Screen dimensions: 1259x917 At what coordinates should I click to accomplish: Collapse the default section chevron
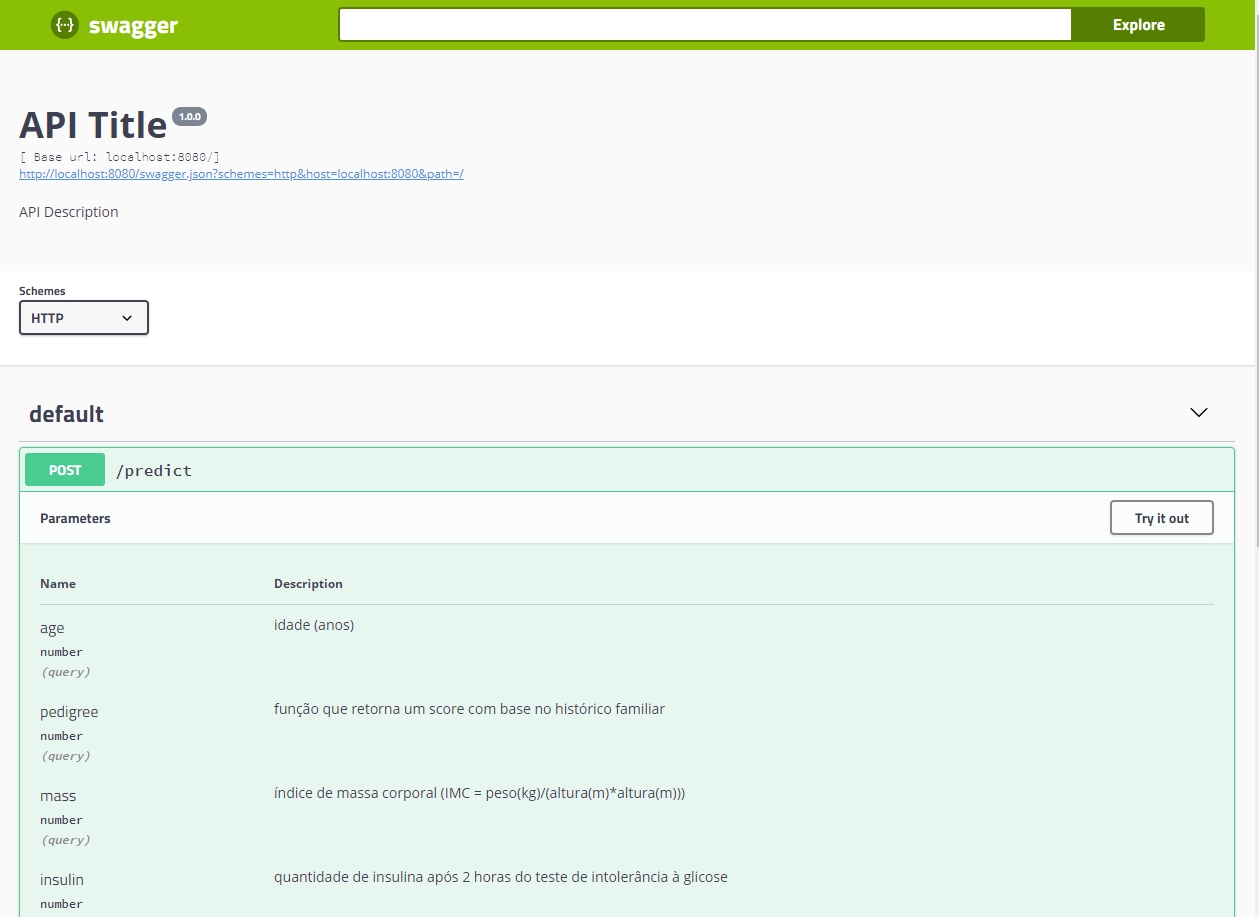[1198, 413]
